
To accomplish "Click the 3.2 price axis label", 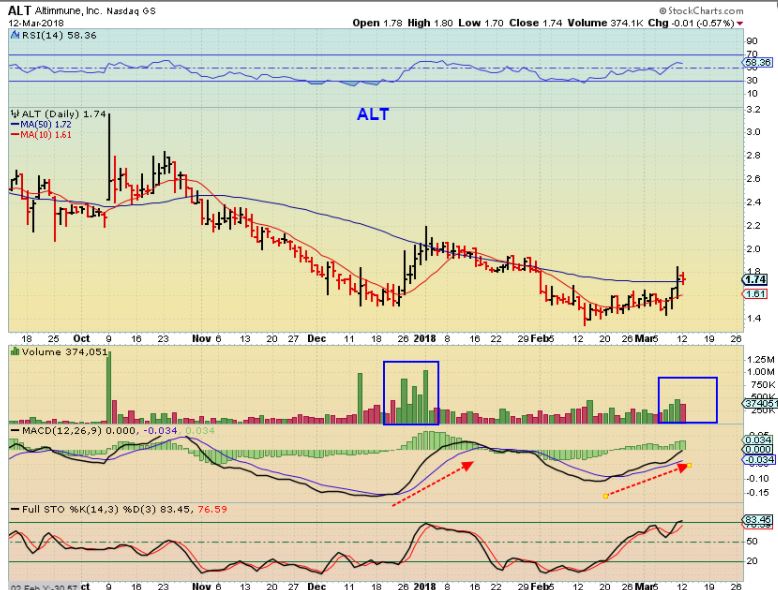I will click(753, 109).
